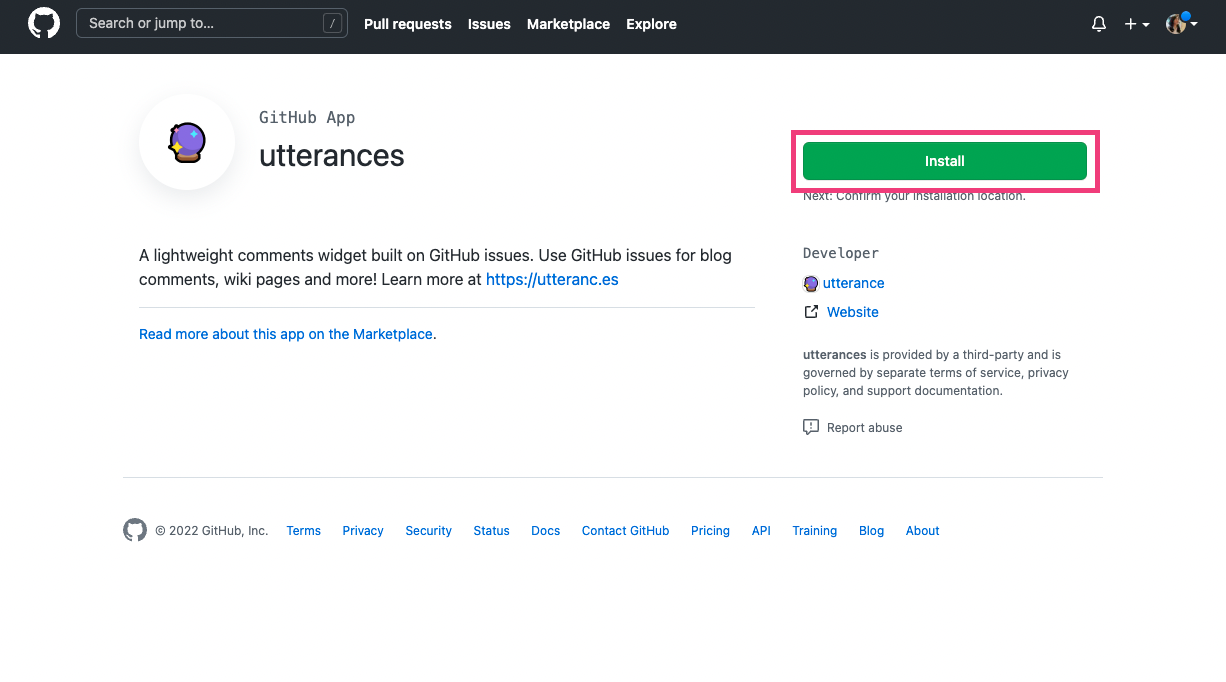1226x682 pixels.
Task: Go to Pull requests
Action: point(408,24)
